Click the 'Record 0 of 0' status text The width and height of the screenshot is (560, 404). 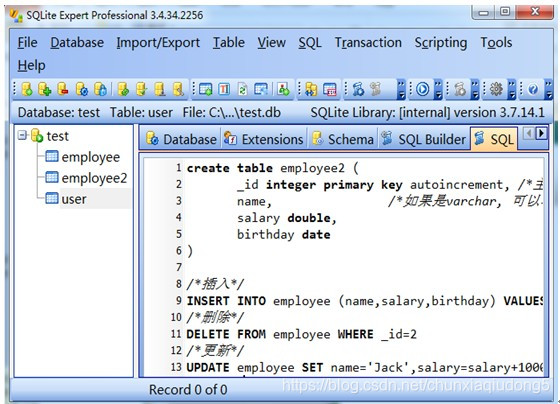click(x=188, y=389)
